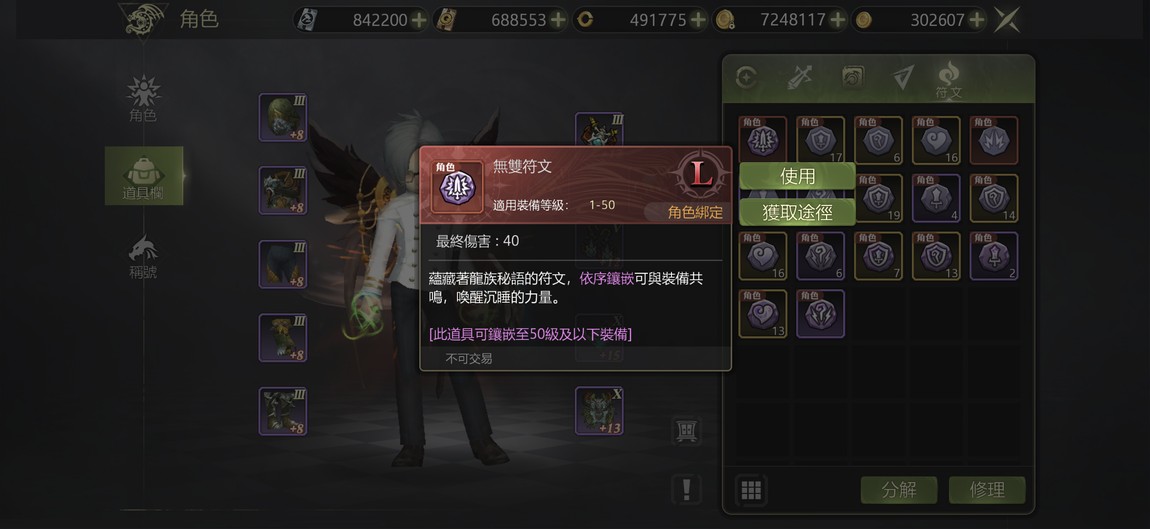
Task: Open the first circular inventory category tab
Action: [747, 77]
